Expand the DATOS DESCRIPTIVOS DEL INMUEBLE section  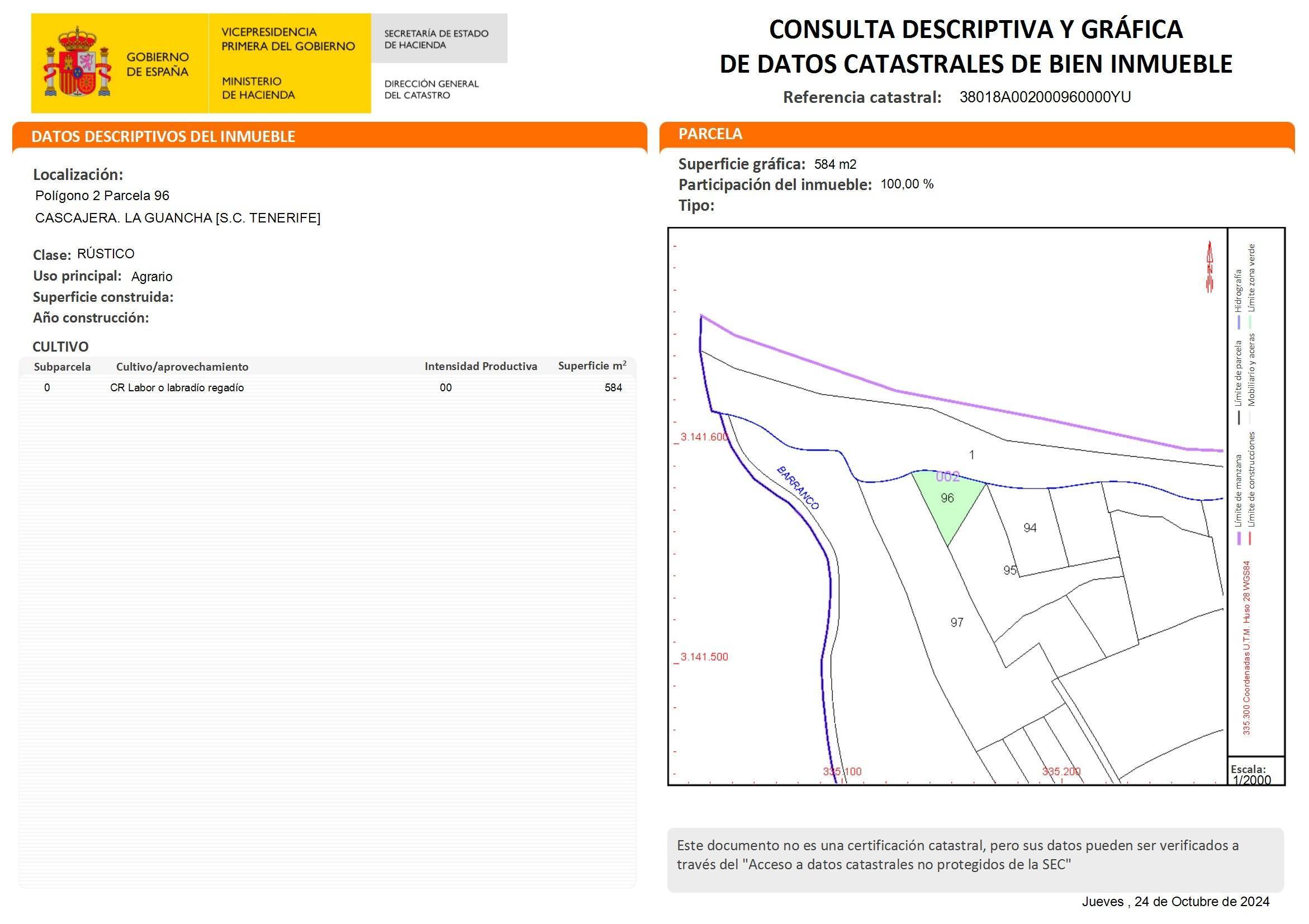(x=163, y=137)
